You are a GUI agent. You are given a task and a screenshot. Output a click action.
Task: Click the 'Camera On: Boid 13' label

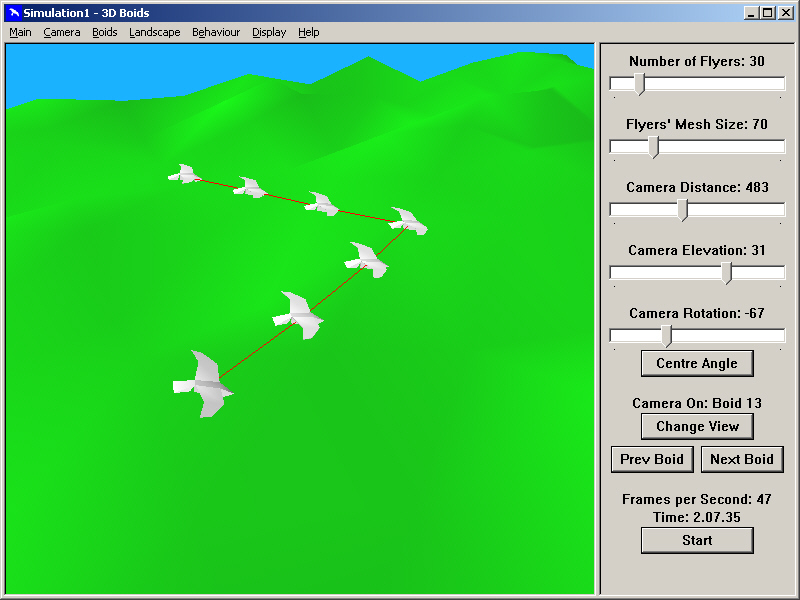point(697,403)
